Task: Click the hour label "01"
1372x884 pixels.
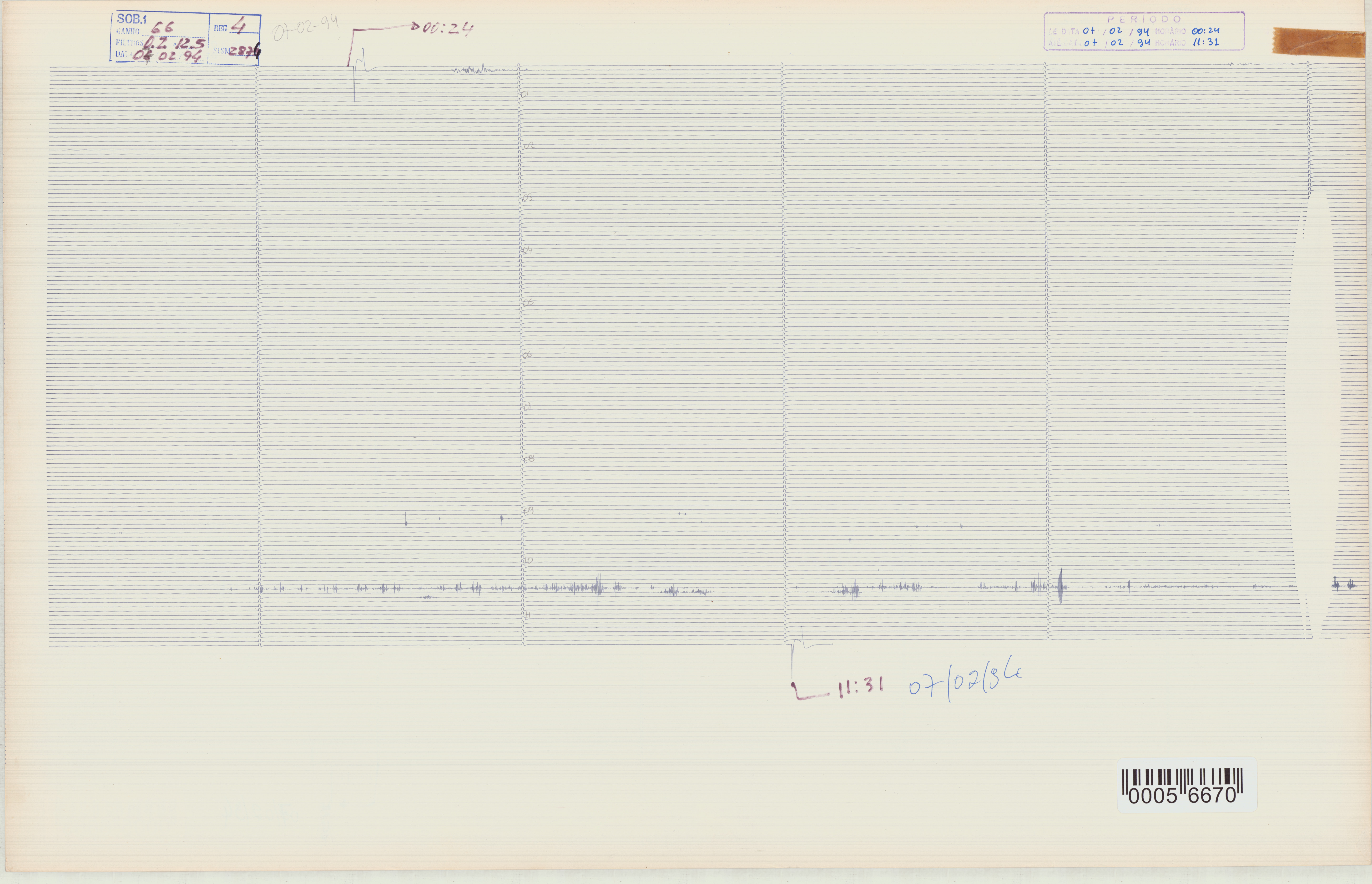Action: click(x=525, y=94)
